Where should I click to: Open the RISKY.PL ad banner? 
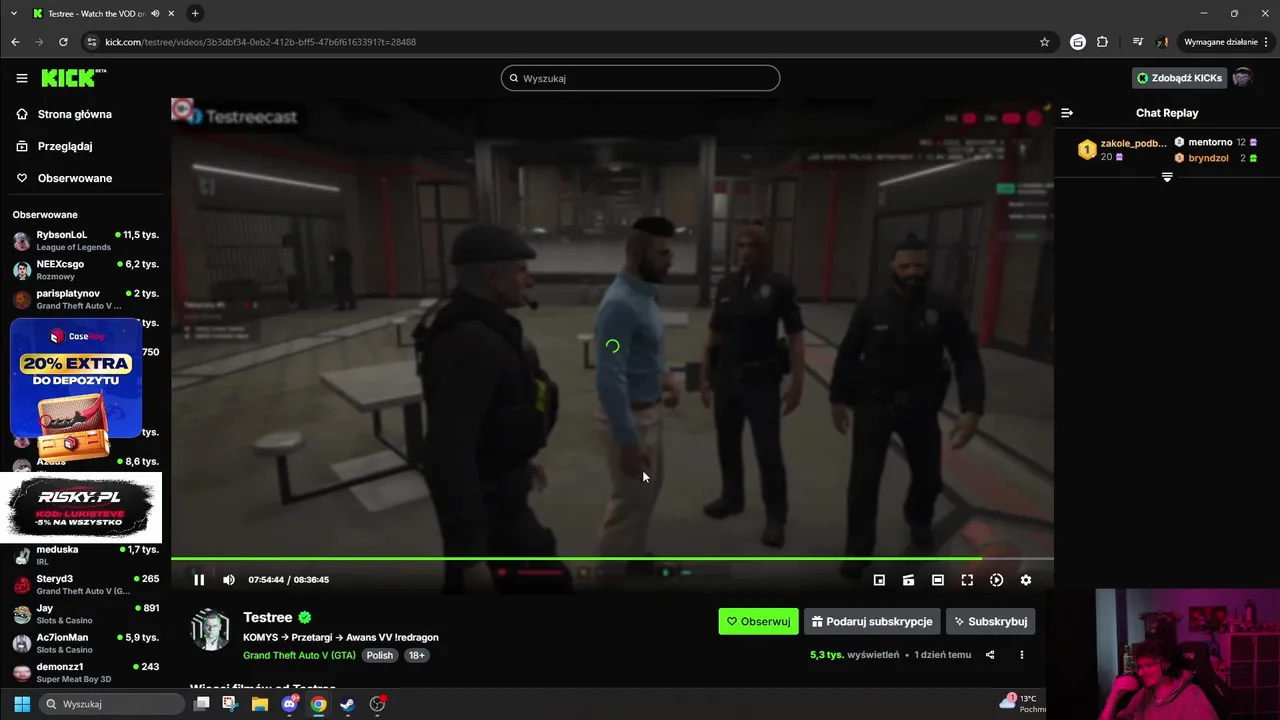tap(80, 507)
